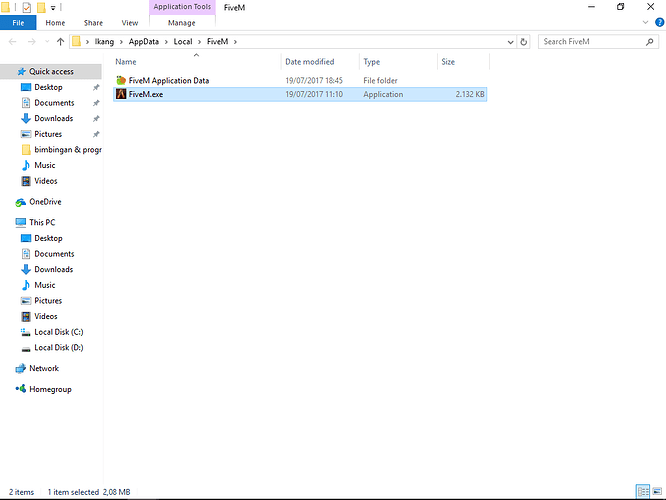This screenshot has height=500, width=666.
Task: Click the New folder quick access icon
Action: [41, 7]
